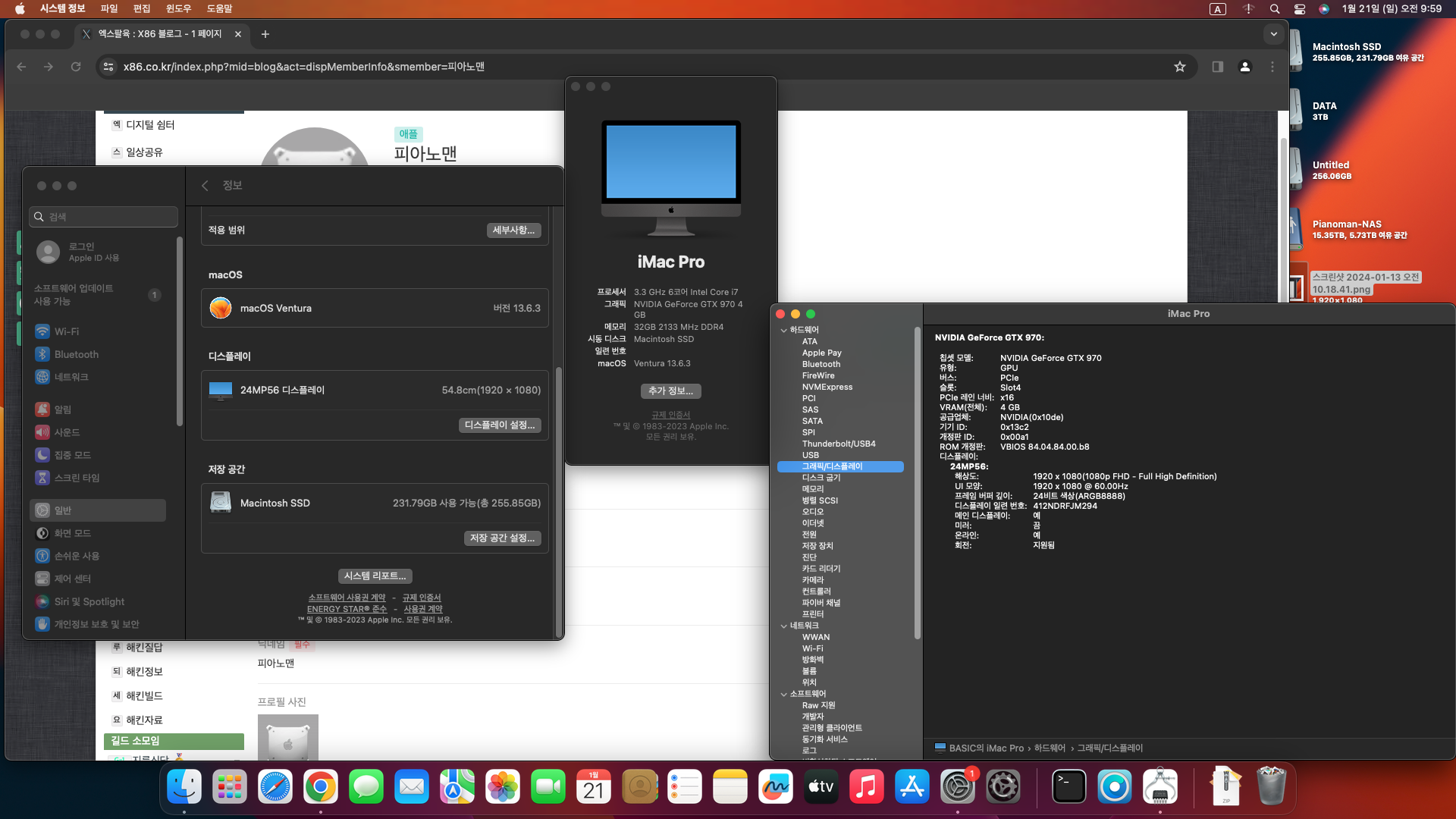Image resolution: width=1456 pixels, height=819 pixels.
Task: Click the System Information sidebar scrollbar
Action: pos(917,482)
